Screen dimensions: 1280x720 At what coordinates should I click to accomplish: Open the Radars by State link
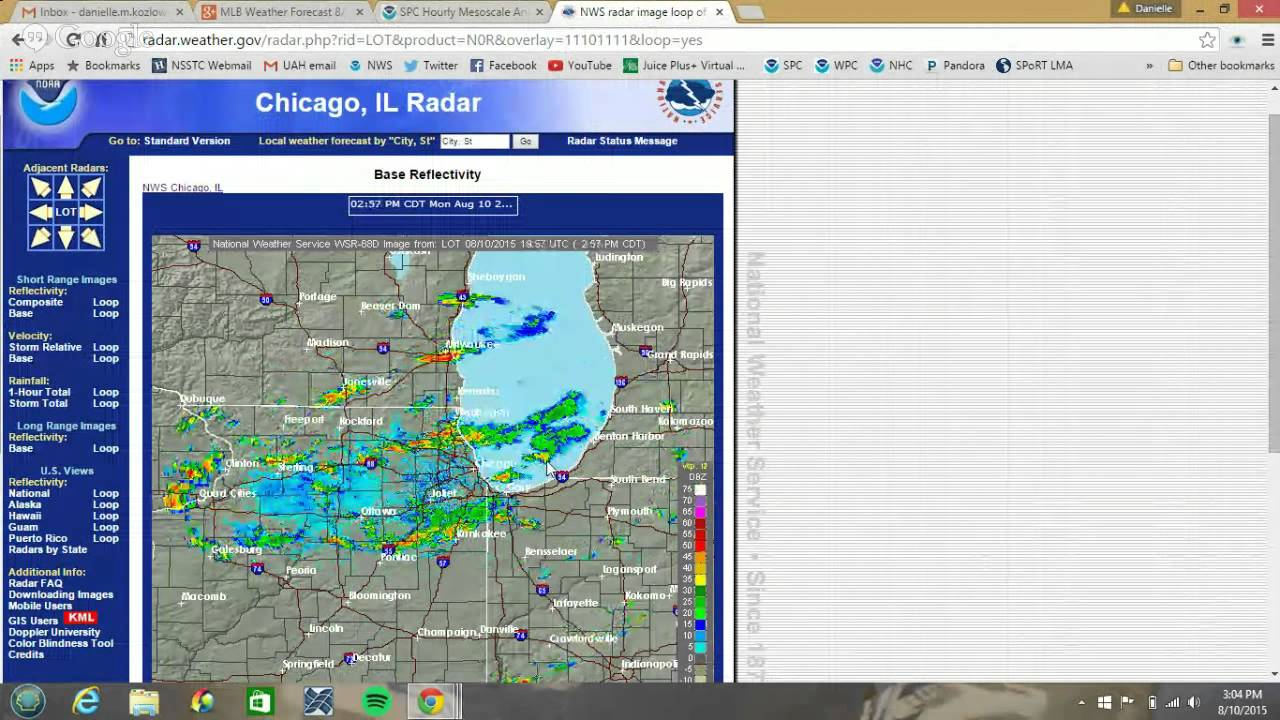coord(48,549)
